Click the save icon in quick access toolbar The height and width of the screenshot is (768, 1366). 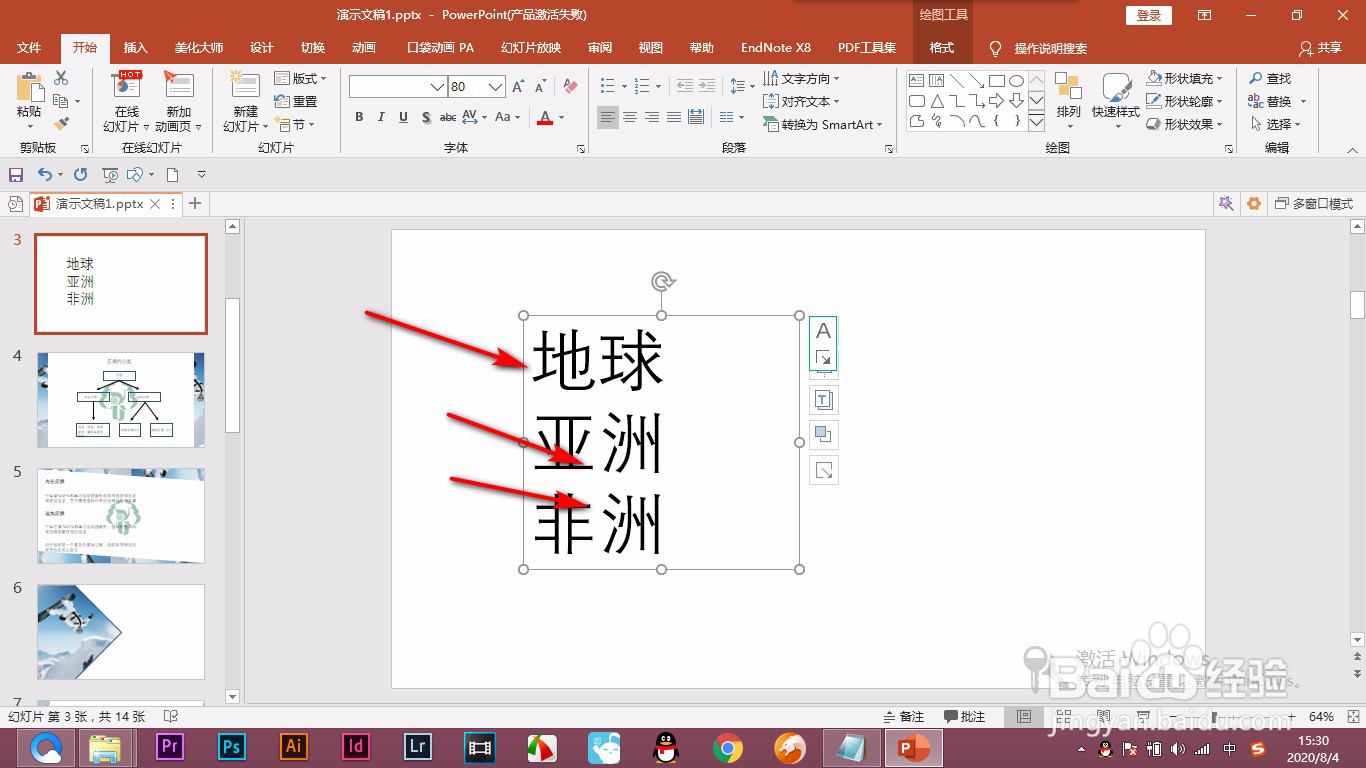[15, 175]
